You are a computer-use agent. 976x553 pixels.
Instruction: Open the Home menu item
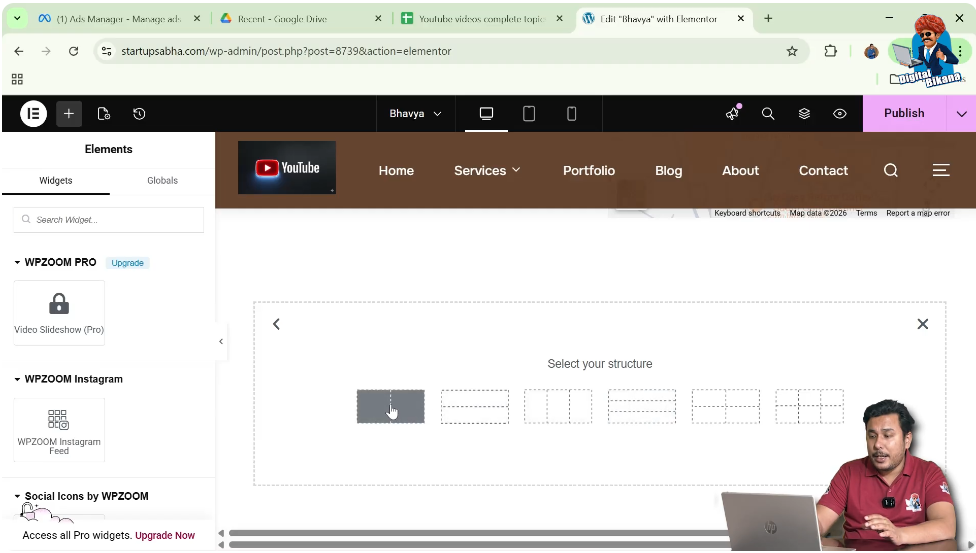[x=396, y=171]
